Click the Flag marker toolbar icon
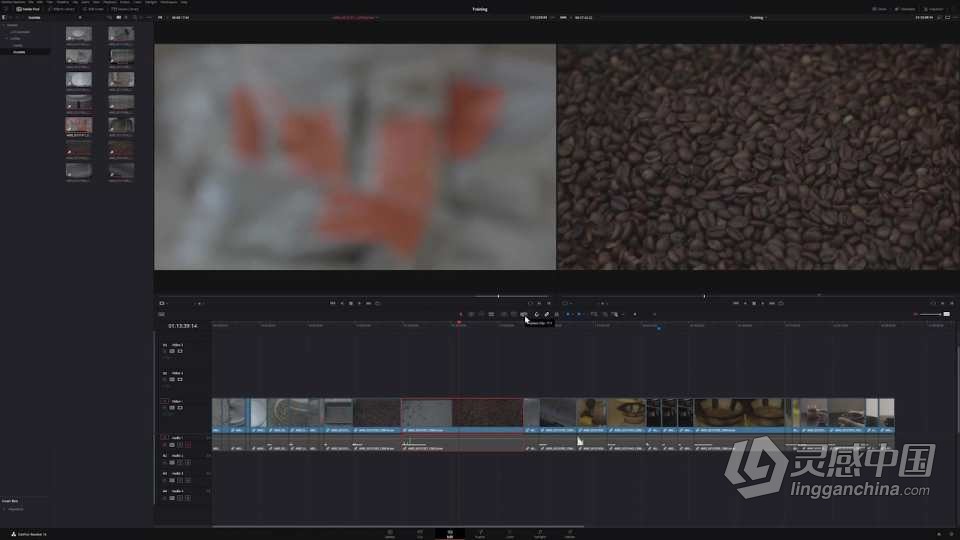 (568, 314)
